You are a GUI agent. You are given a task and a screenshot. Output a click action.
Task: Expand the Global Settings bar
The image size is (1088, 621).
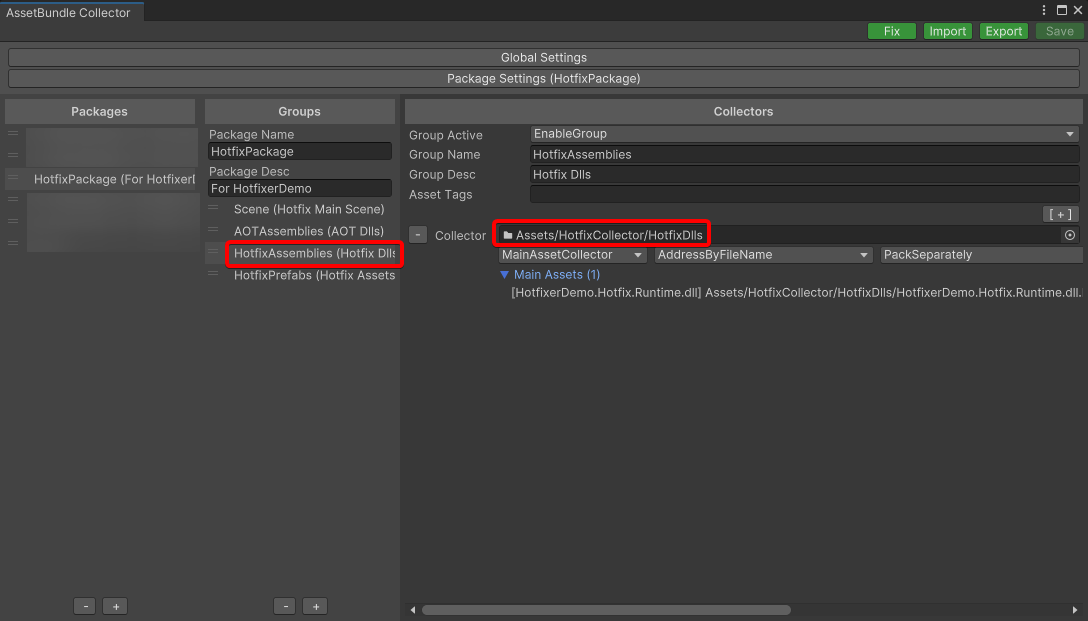click(543, 58)
